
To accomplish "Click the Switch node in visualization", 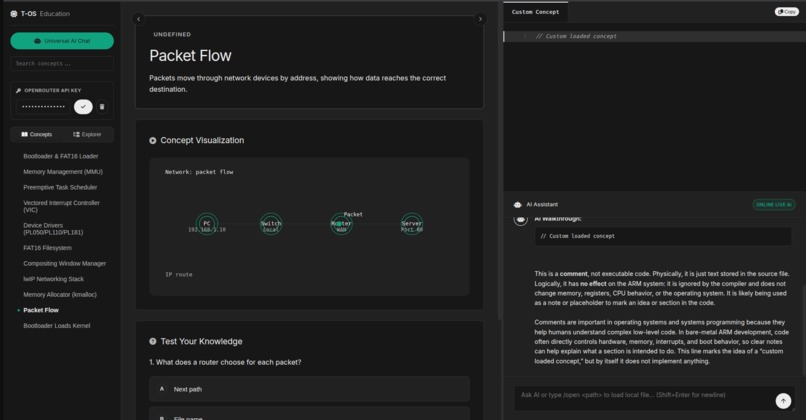I will click(271, 224).
